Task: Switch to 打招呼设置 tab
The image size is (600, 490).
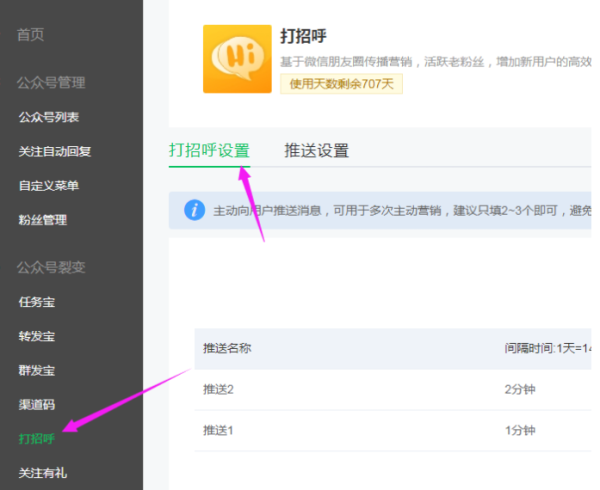Action: (209, 150)
